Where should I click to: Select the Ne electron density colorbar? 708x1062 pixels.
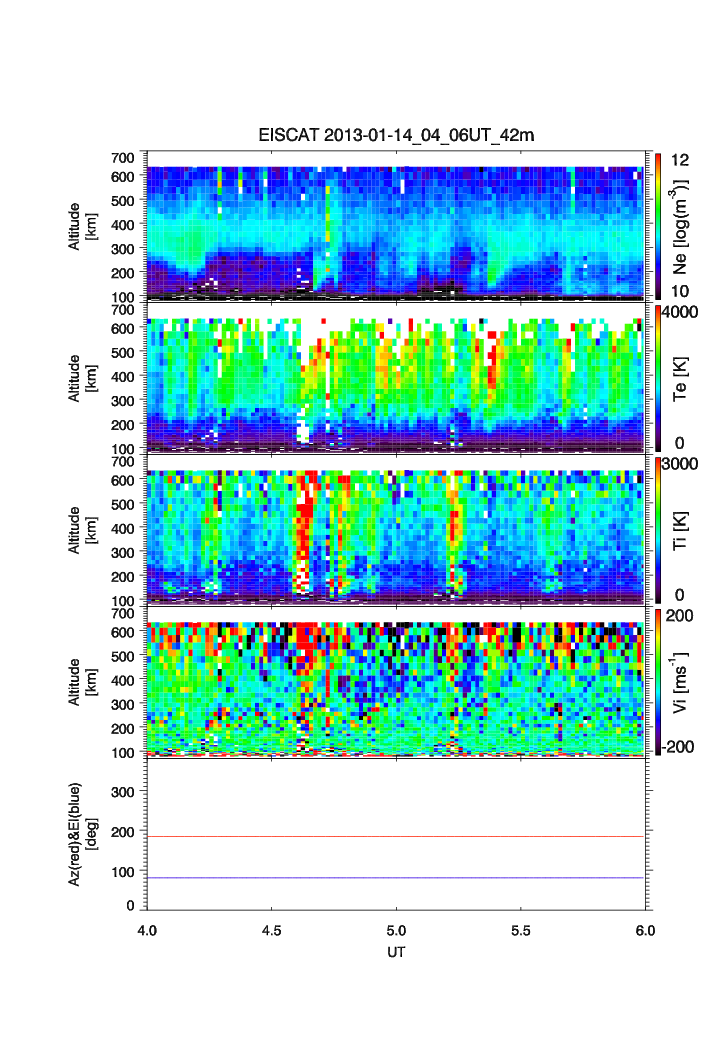pos(658,226)
